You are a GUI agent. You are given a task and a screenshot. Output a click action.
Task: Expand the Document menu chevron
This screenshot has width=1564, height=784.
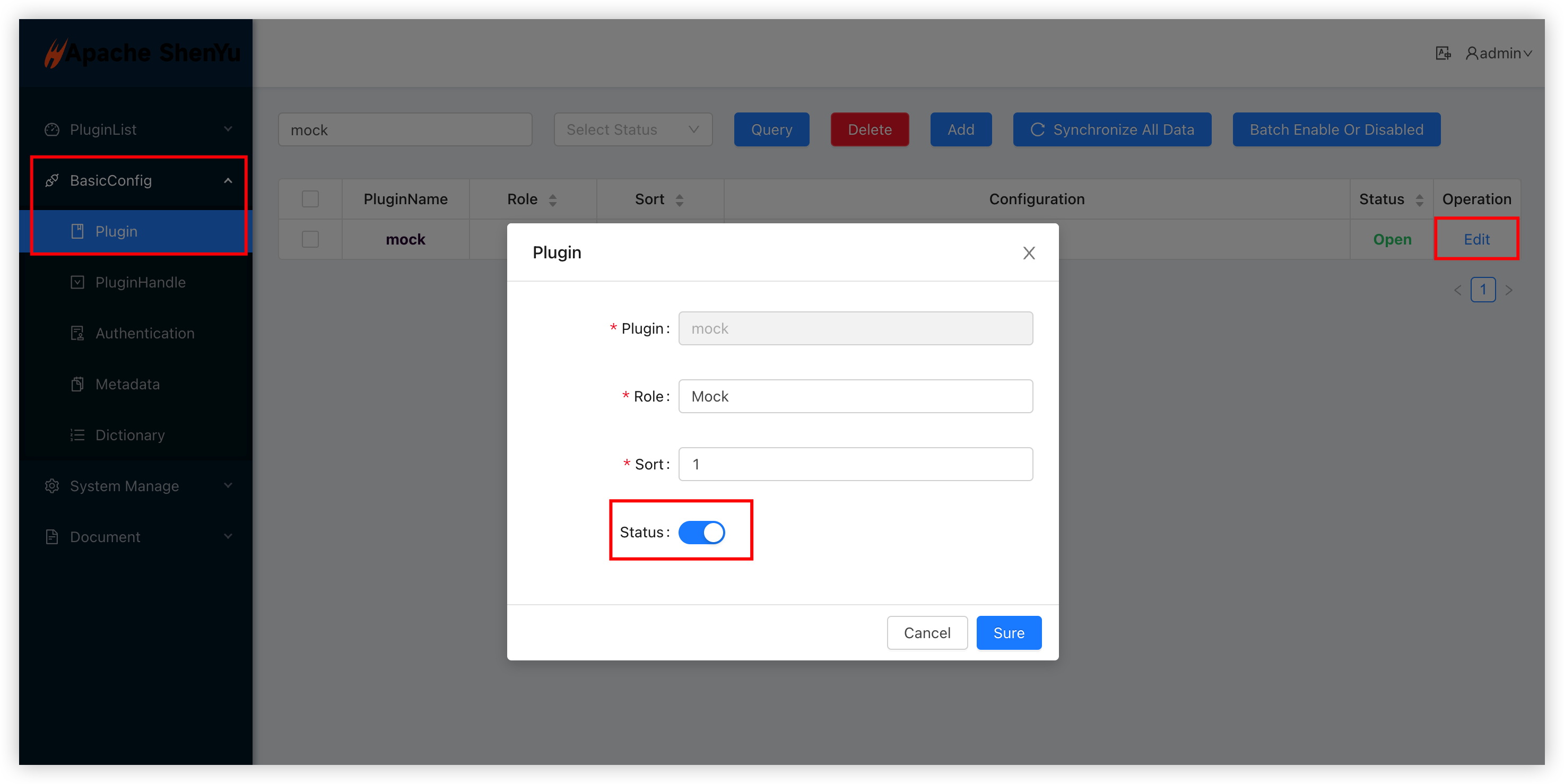[x=228, y=537]
